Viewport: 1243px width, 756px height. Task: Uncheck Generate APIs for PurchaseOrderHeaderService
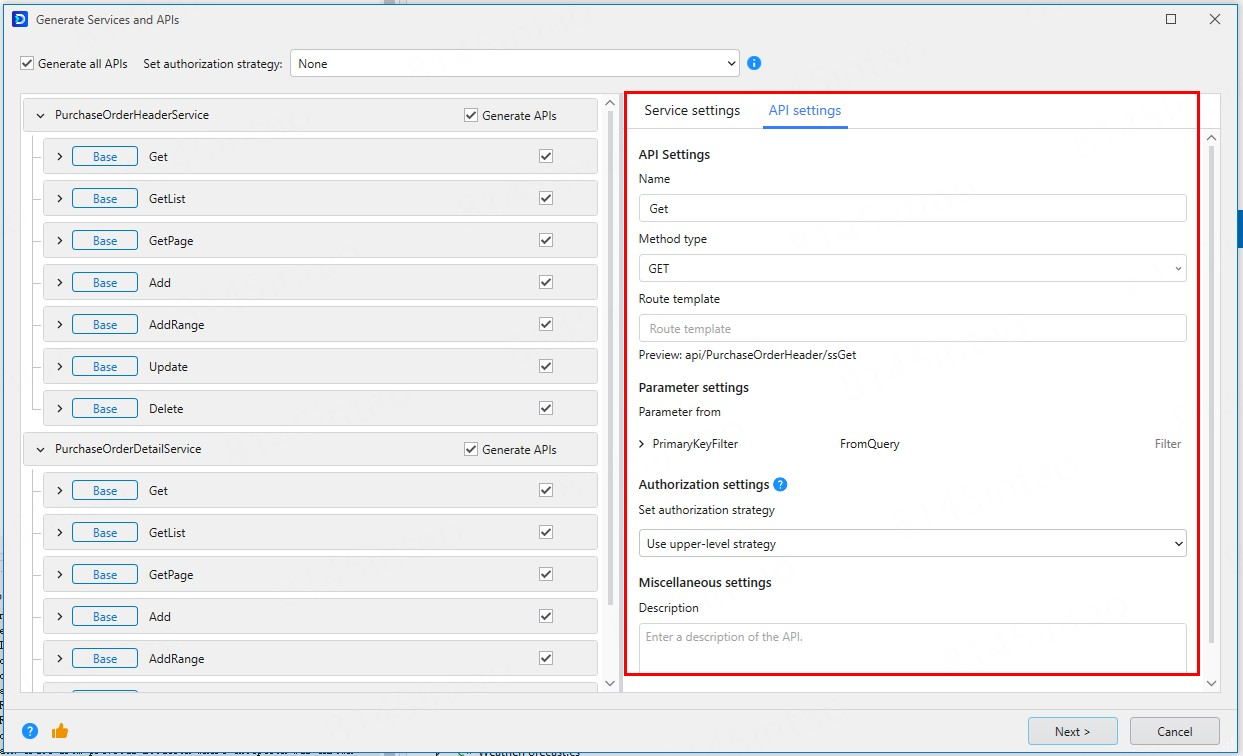point(471,115)
